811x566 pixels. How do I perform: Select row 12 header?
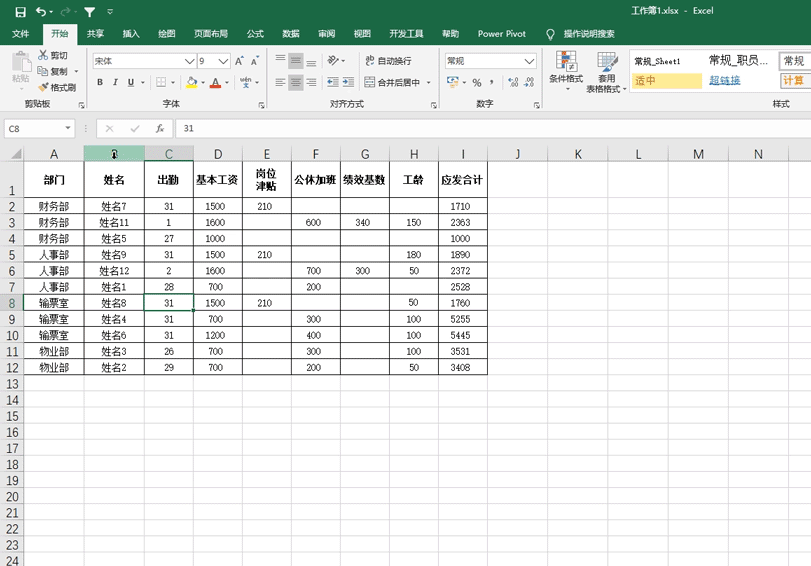click(x=12, y=368)
